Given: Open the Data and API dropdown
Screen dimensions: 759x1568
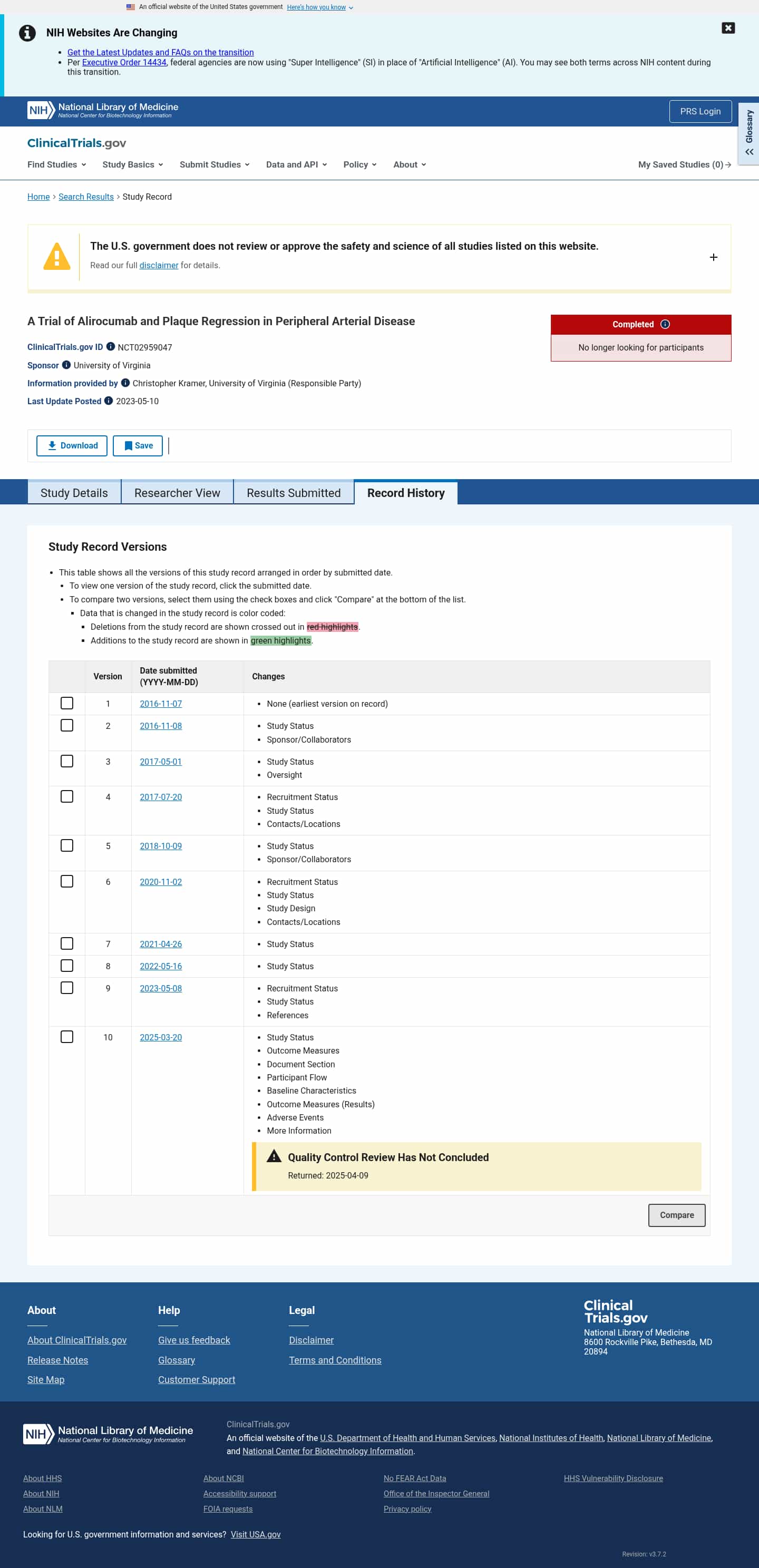Looking at the screenshot, I should [x=296, y=164].
